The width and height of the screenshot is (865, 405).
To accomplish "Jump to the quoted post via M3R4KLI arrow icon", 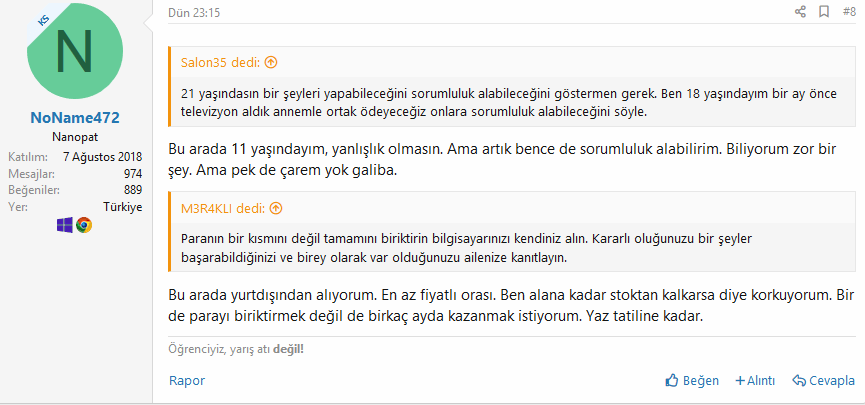I will click(277, 208).
